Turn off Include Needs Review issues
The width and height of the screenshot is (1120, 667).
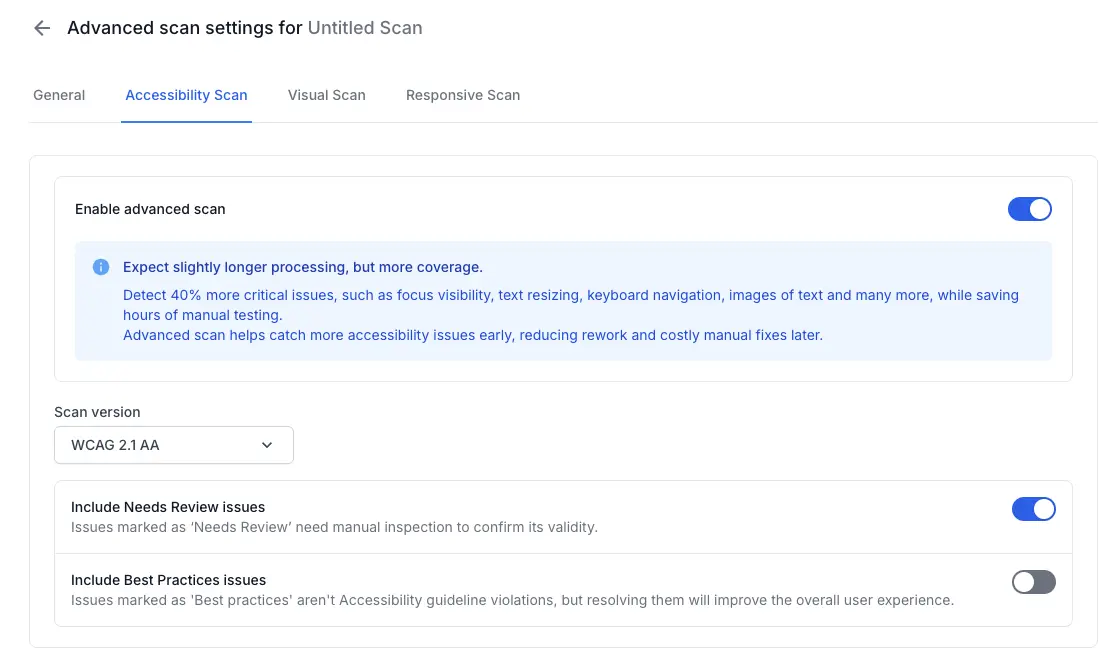tap(1034, 509)
